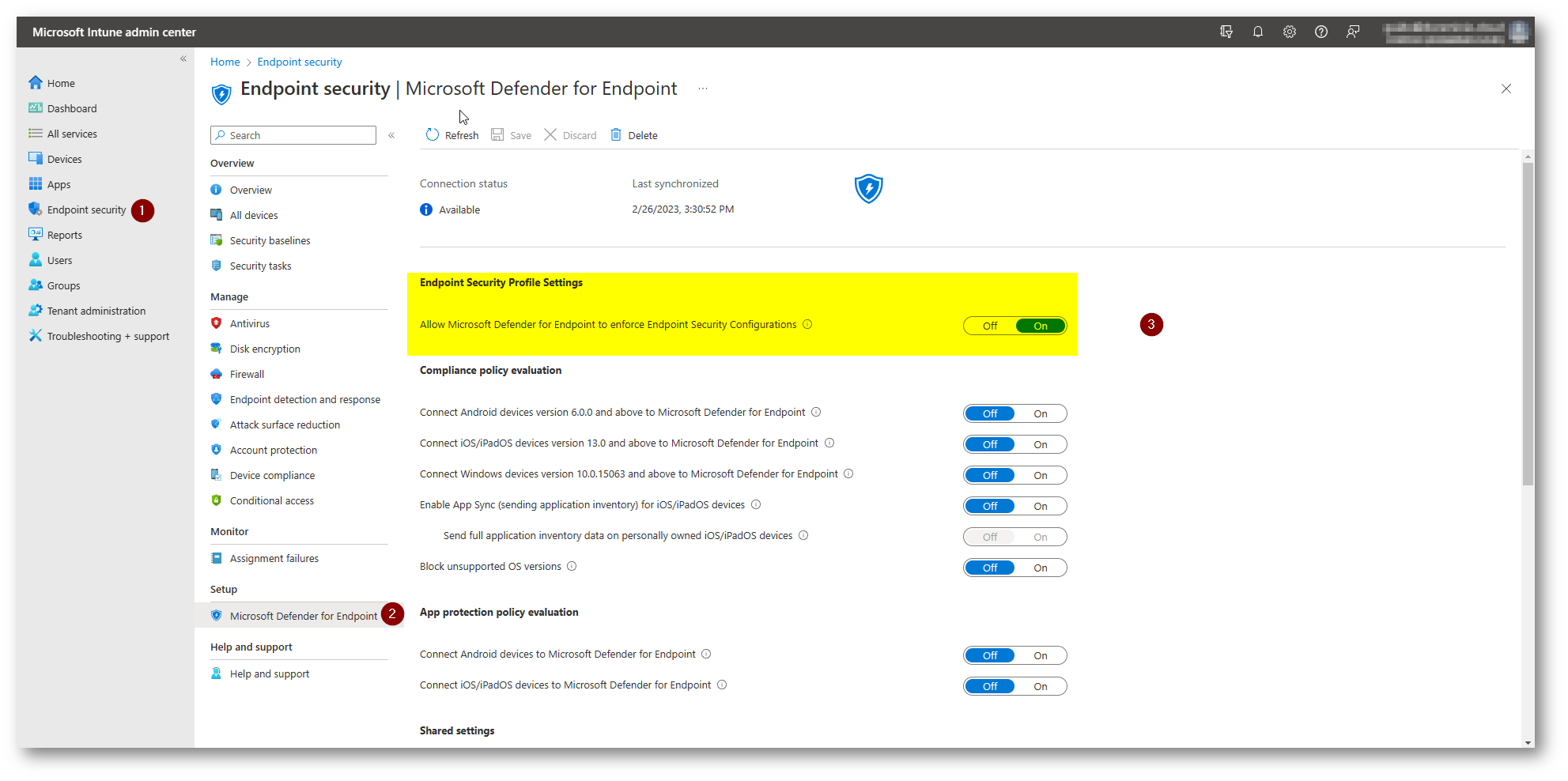1568x781 pixels.
Task: Click info icon for Connect Windows devices version 10.0.15063
Action: point(848,474)
